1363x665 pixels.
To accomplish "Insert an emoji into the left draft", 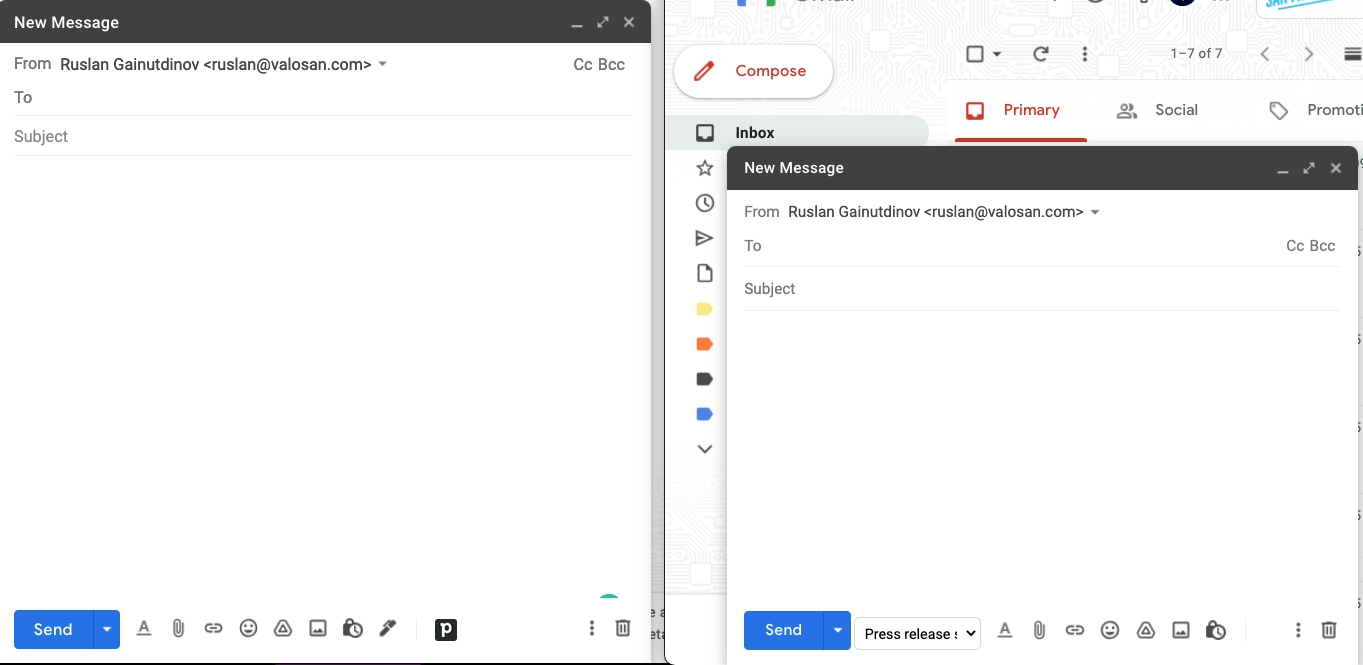I will click(x=248, y=628).
